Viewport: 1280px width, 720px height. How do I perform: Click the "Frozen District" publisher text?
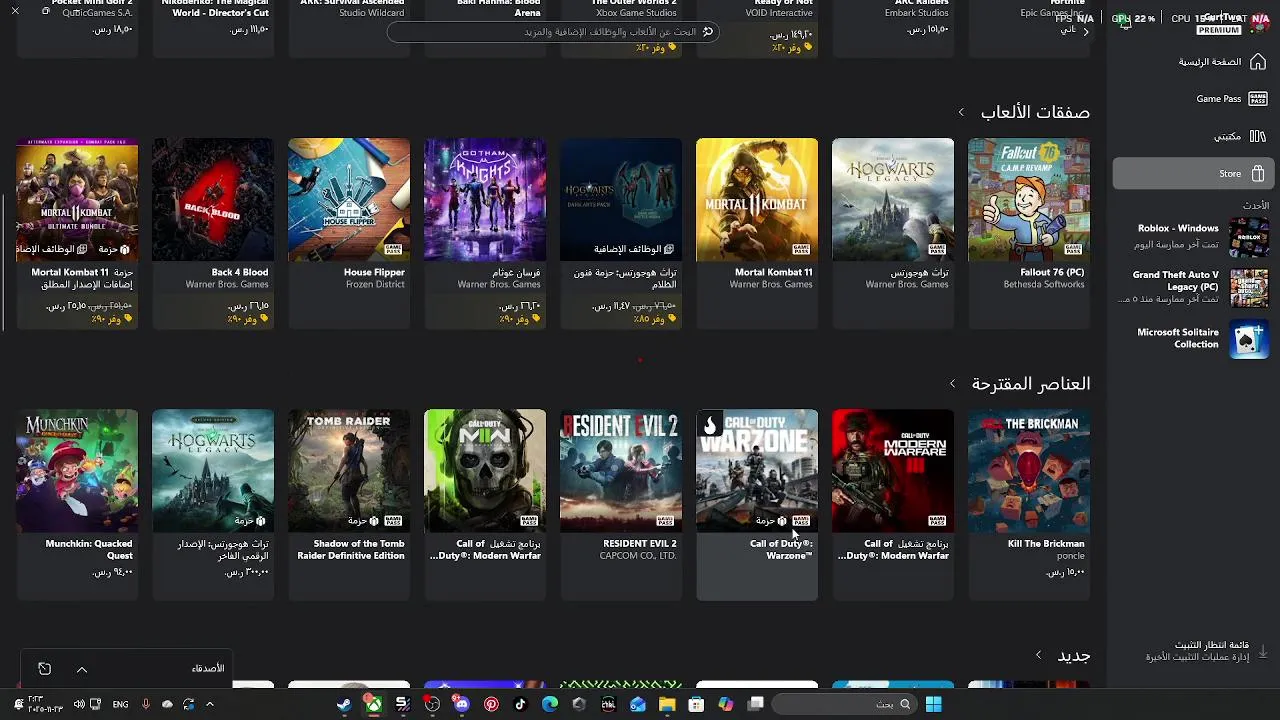(x=375, y=285)
